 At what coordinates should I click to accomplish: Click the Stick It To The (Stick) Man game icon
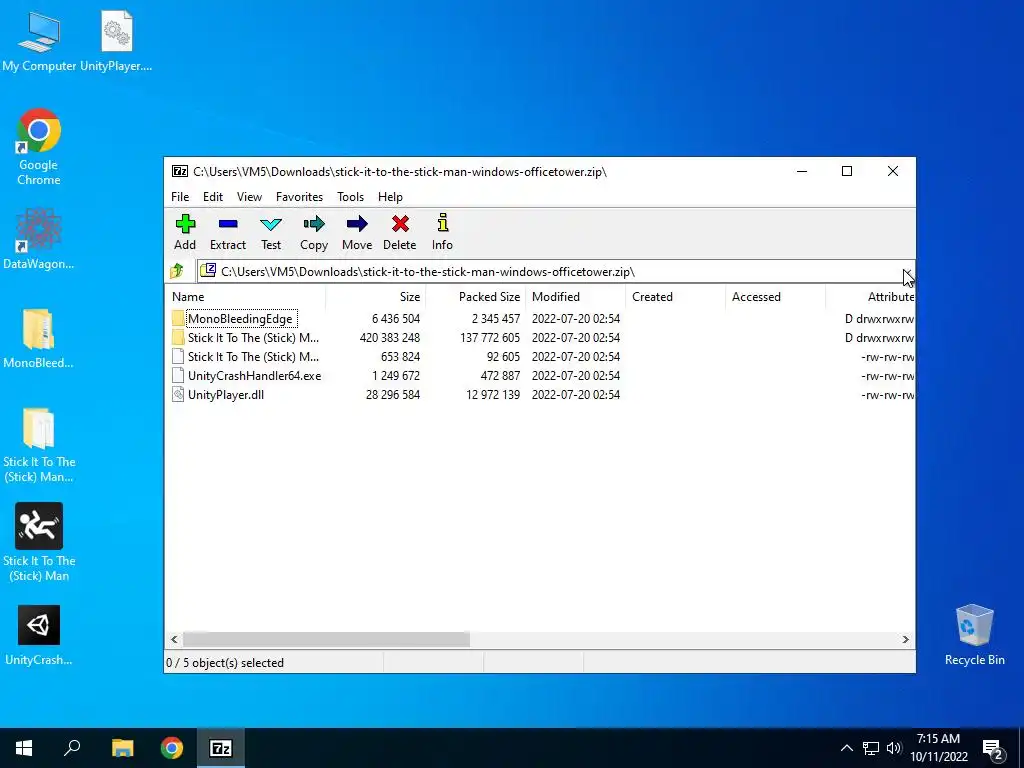point(39,542)
